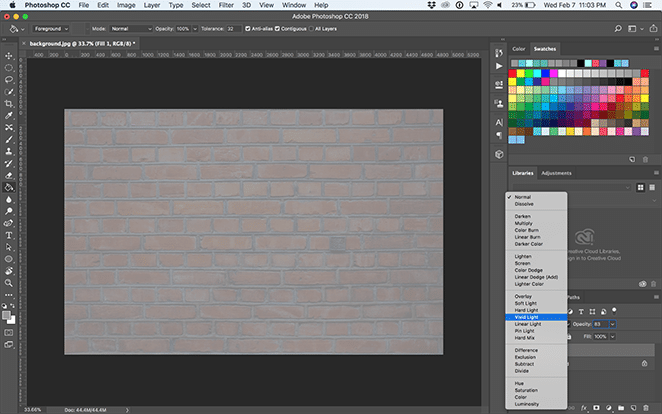Select the Paint Bucket tool
The width and height of the screenshot is (662, 414).
click(x=9, y=187)
